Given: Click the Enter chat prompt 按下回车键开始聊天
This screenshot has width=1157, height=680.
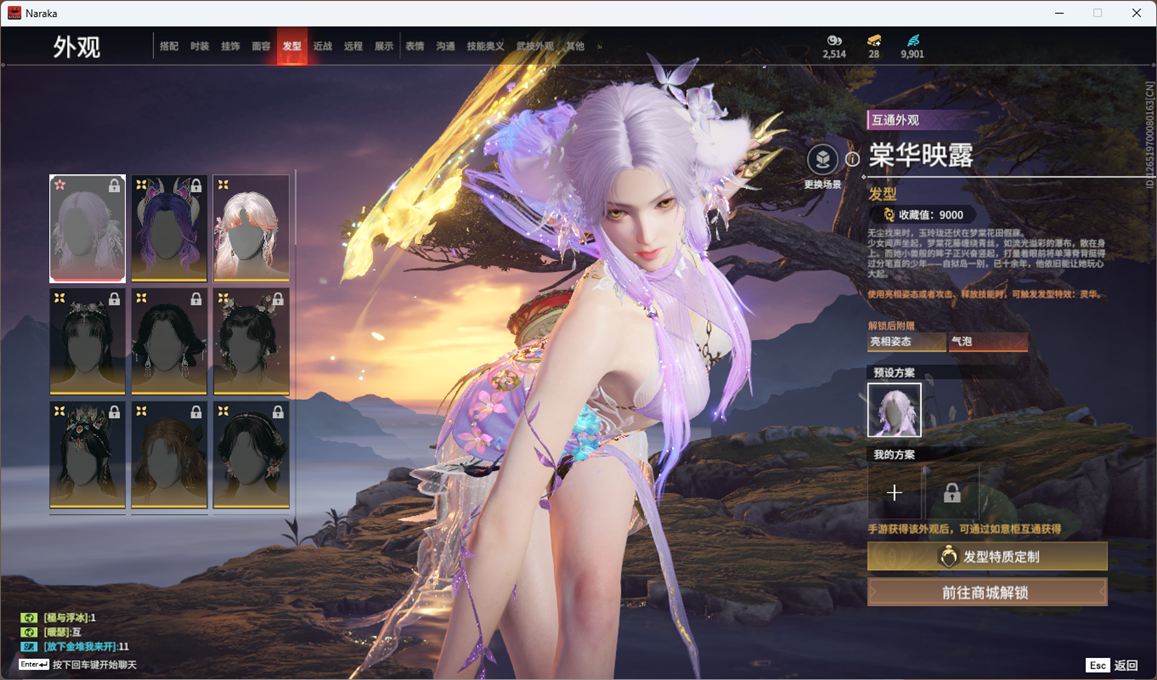Looking at the screenshot, I should (x=77, y=665).
